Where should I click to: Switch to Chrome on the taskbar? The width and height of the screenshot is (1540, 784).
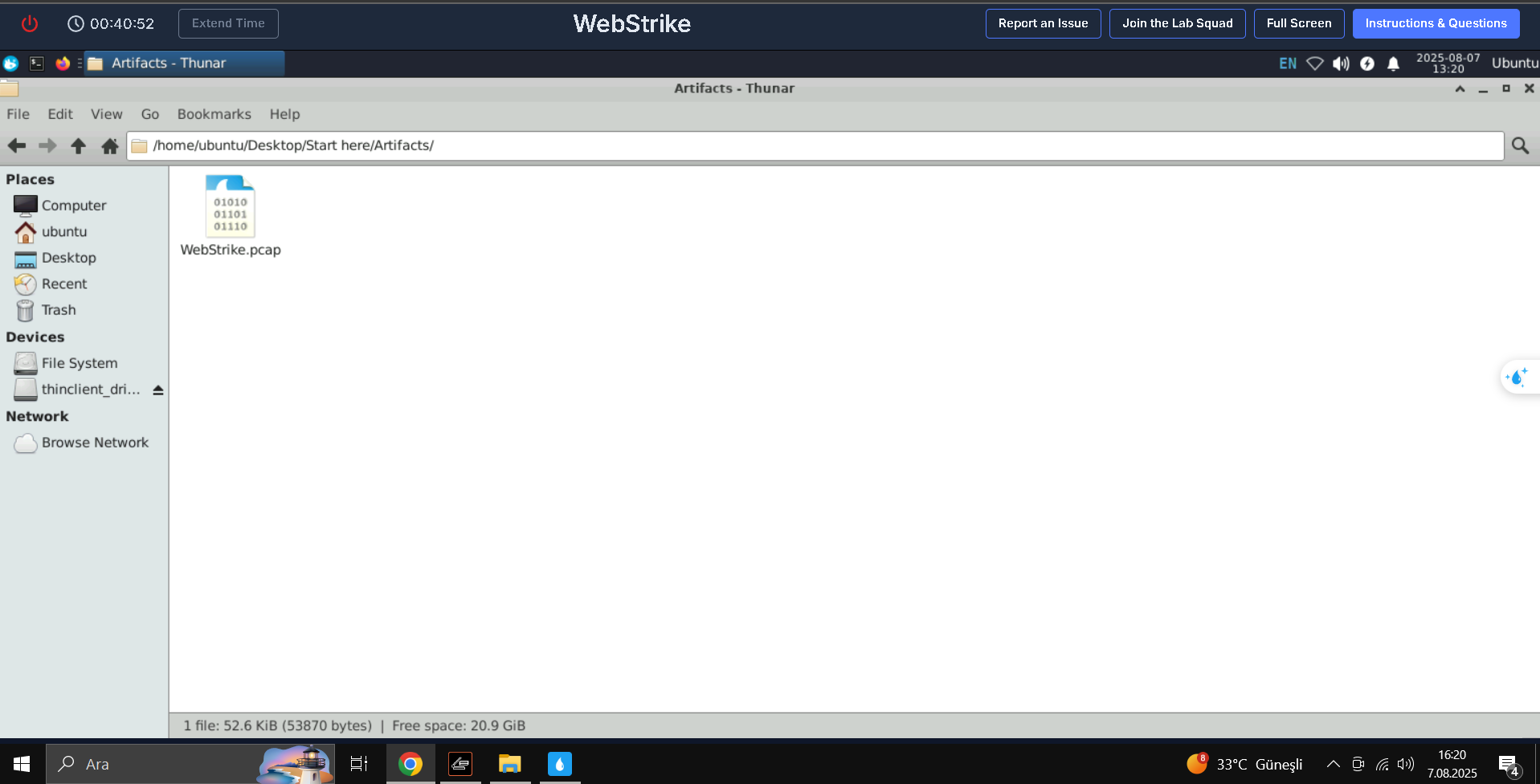click(411, 764)
